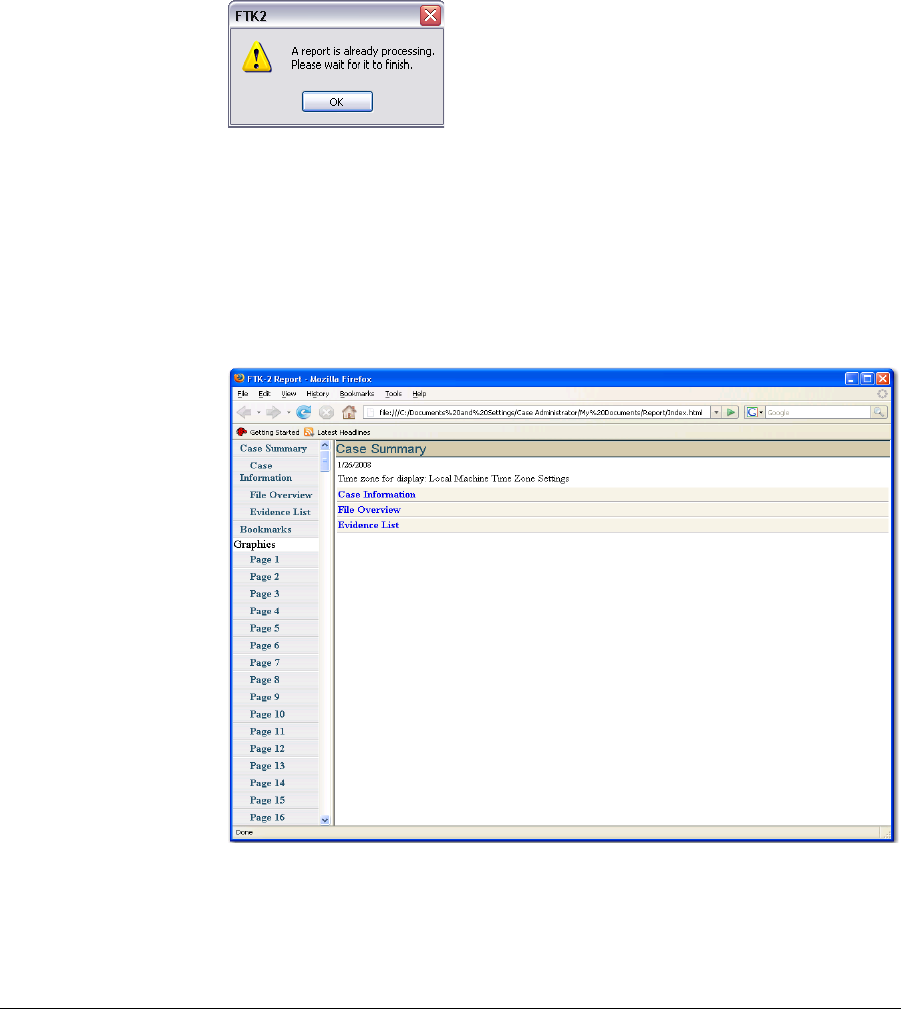Click the sidebar scrollbar thumb
The height and width of the screenshot is (1009, 901).
325,461
